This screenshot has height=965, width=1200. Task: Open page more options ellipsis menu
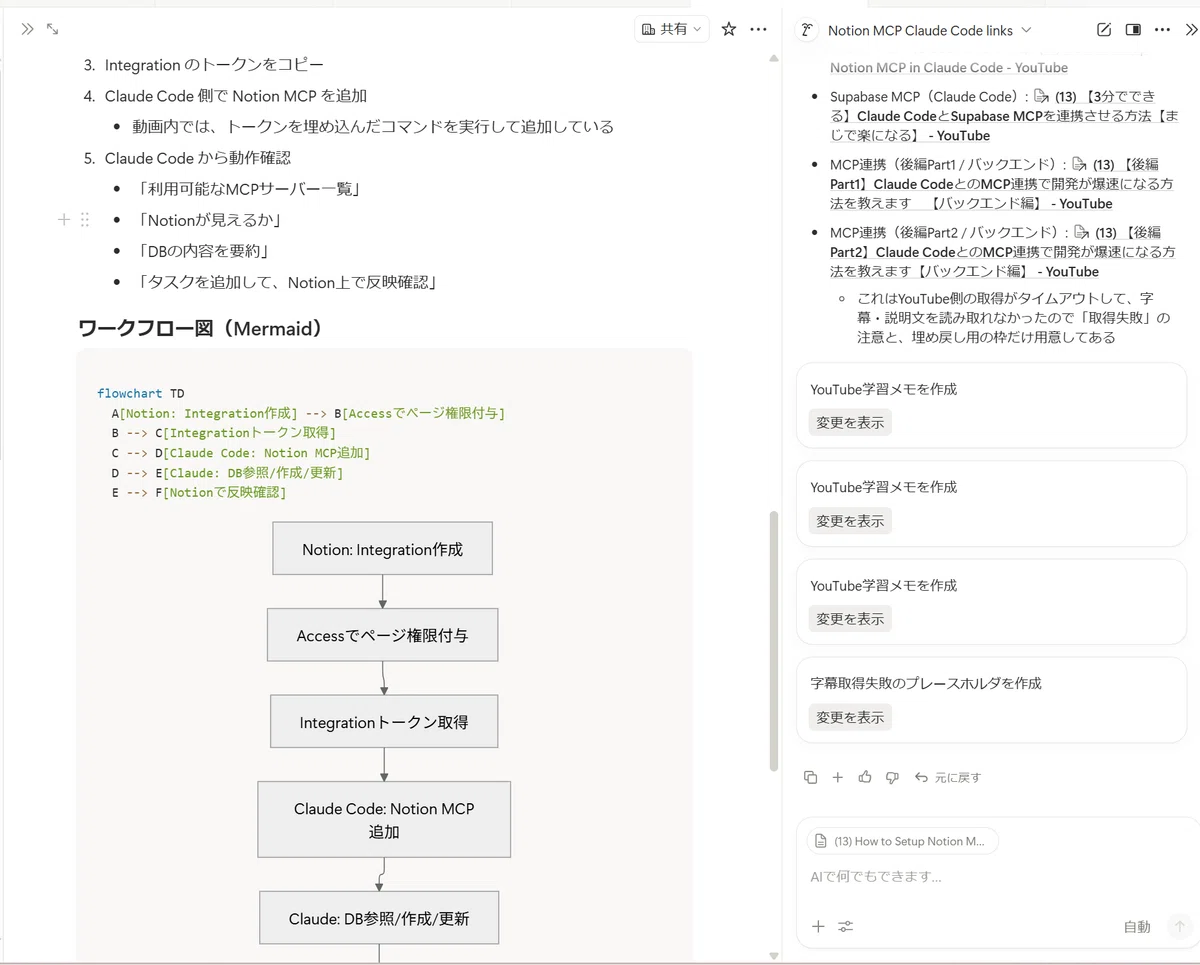point(760,29)
